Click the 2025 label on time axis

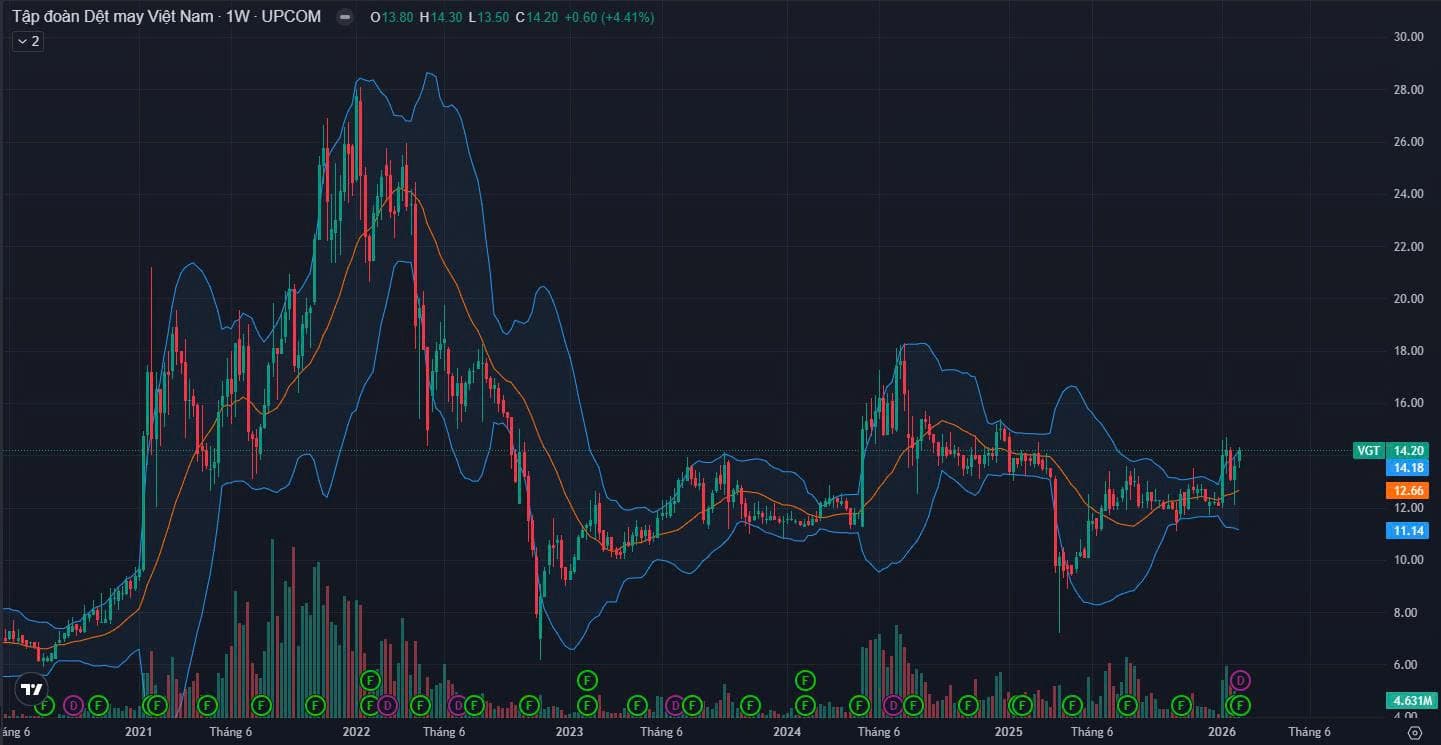click(1008, 732)
